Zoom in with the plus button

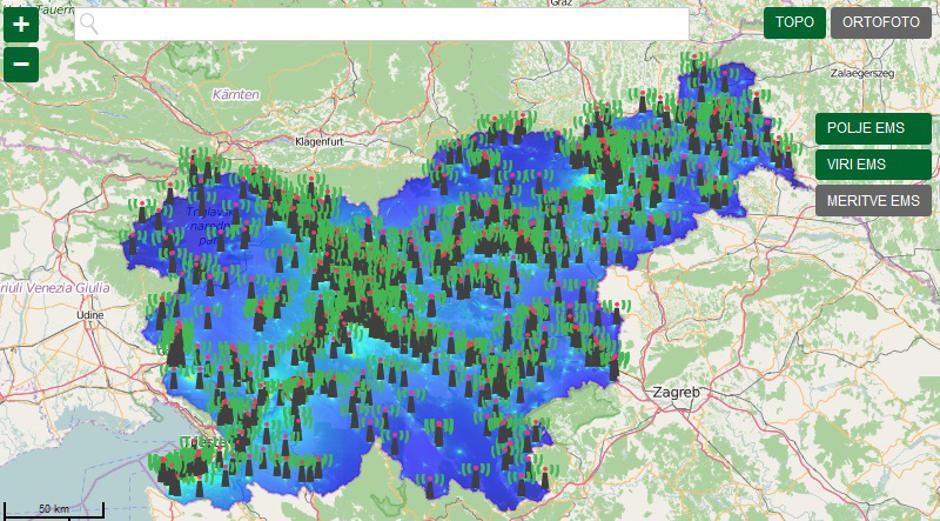click(21, 24)
